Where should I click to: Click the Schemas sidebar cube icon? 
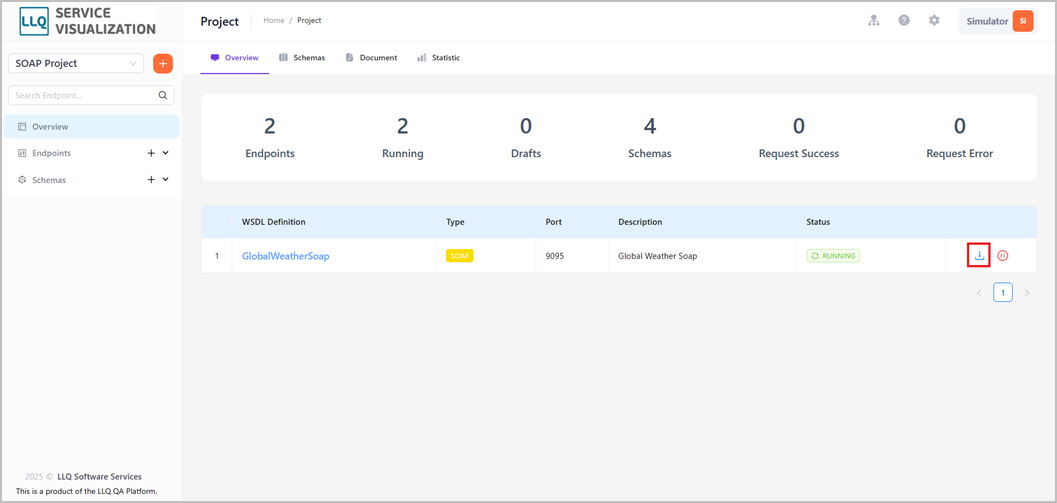click(22, 180)
